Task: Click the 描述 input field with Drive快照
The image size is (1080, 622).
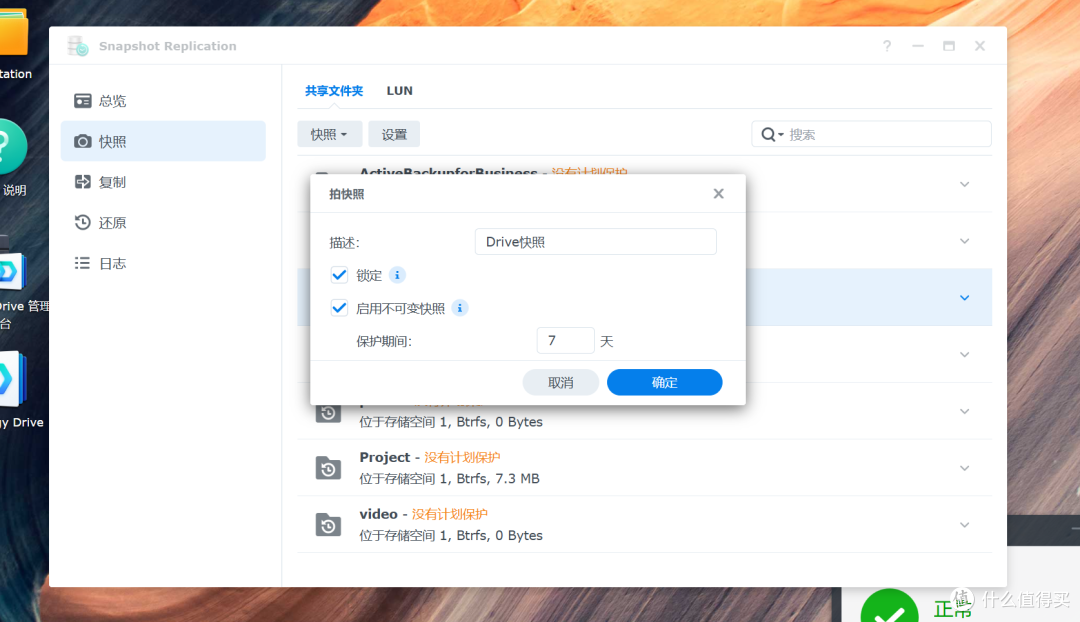Action: tap(596, 242)
